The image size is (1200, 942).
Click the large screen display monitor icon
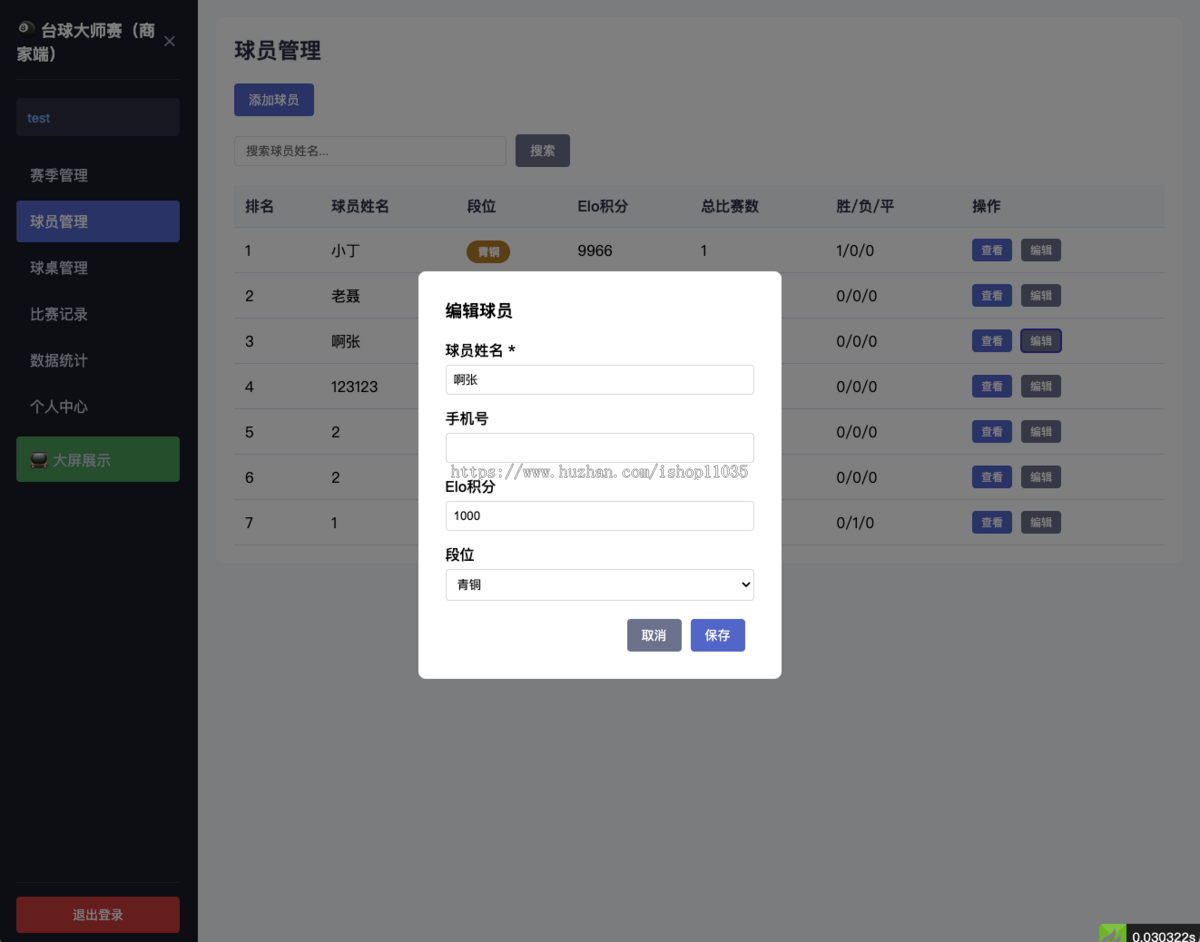pos(39,461)
